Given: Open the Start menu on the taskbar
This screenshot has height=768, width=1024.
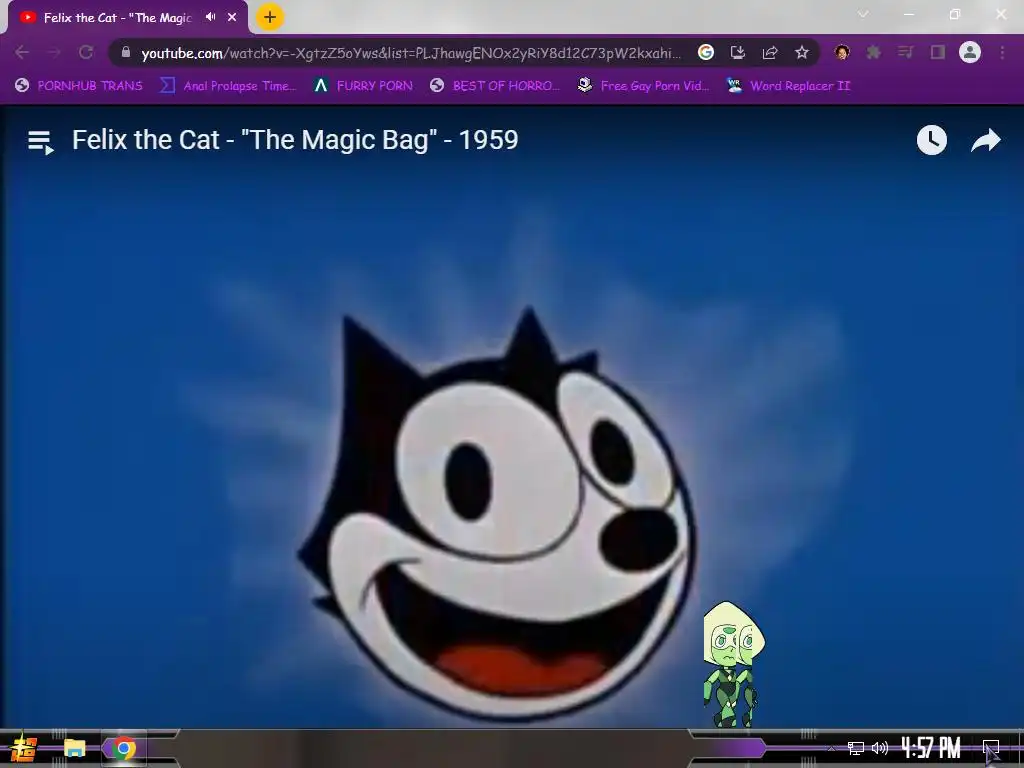Looking at the screenshot, I should pos(23,748).
